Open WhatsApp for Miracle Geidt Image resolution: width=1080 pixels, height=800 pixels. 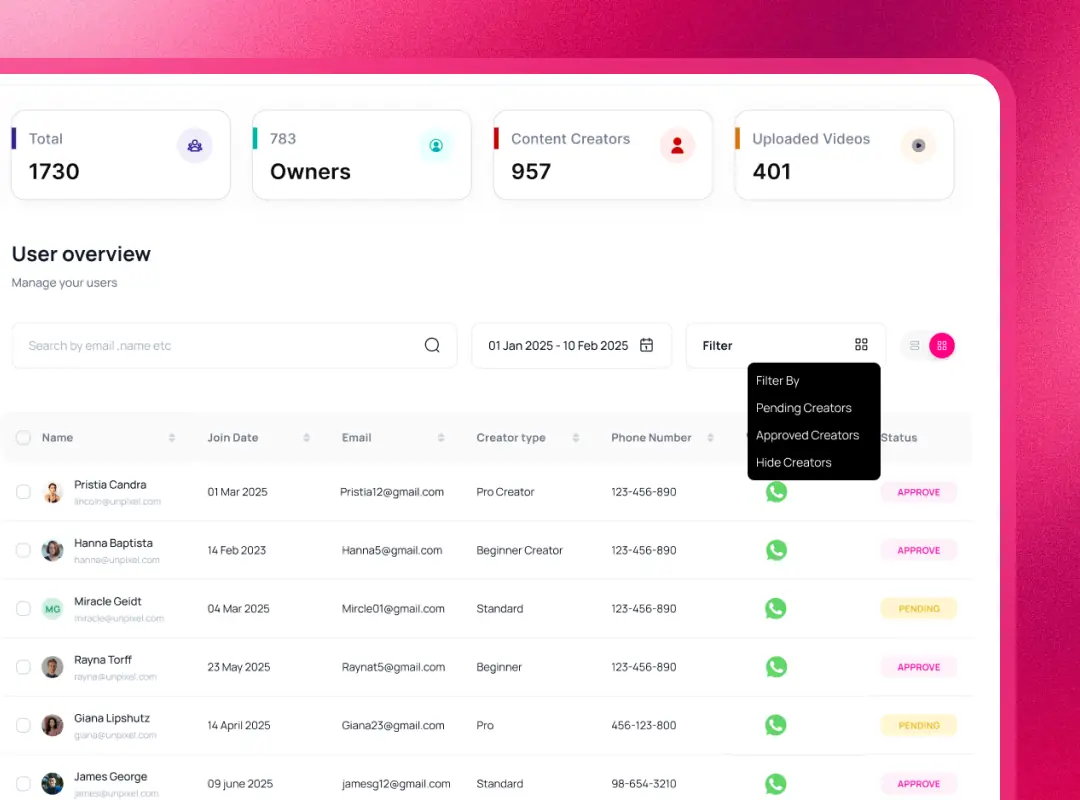pos(776,608)
